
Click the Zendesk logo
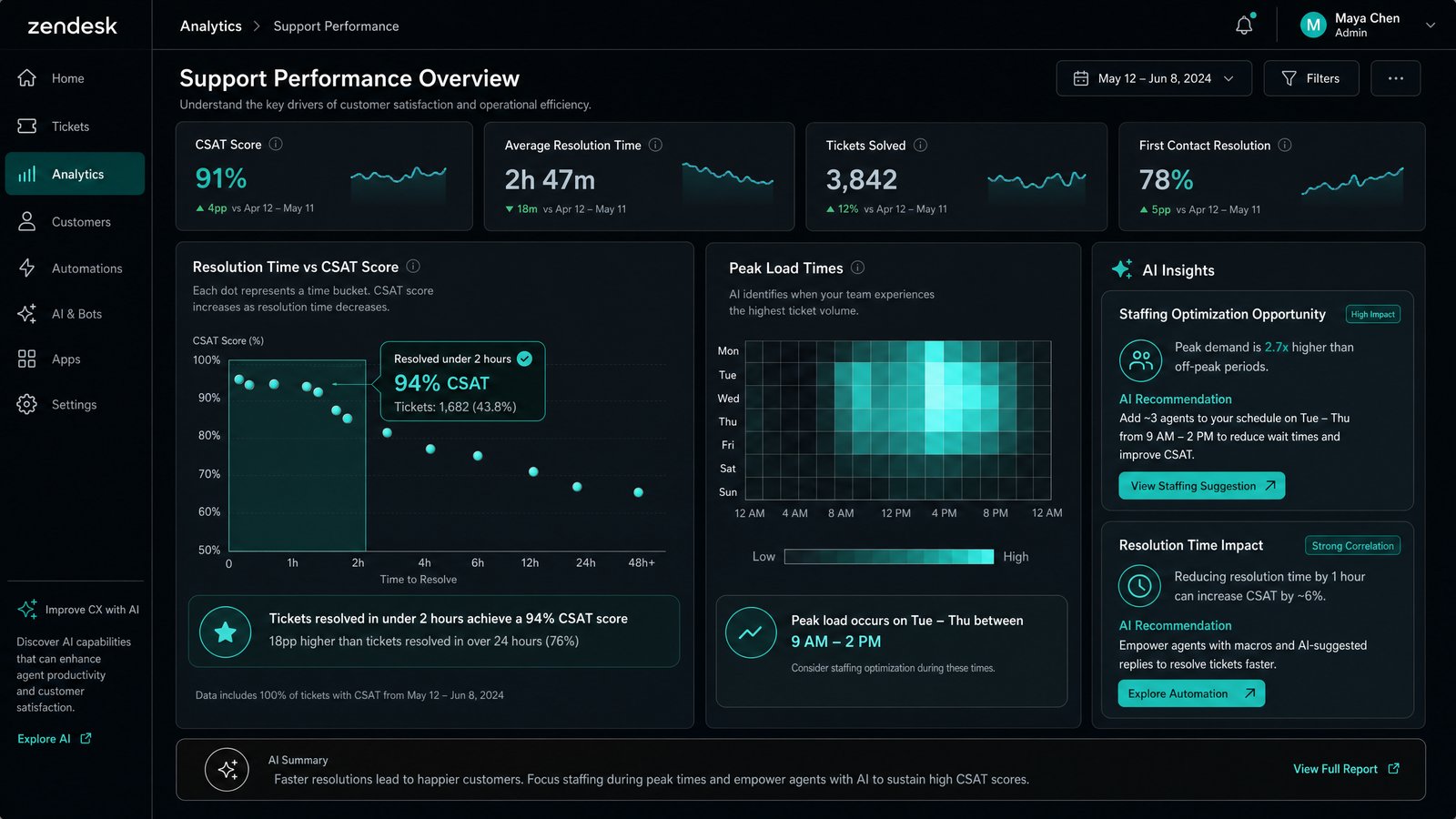72,25
